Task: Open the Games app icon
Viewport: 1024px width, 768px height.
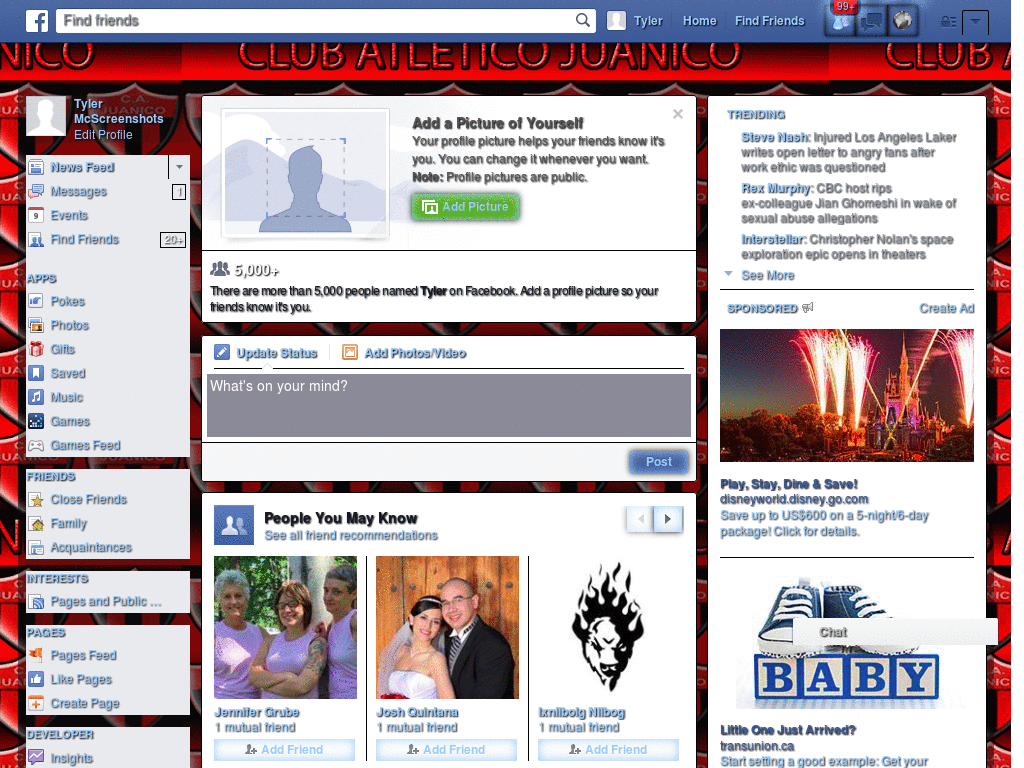Action: 37,421
